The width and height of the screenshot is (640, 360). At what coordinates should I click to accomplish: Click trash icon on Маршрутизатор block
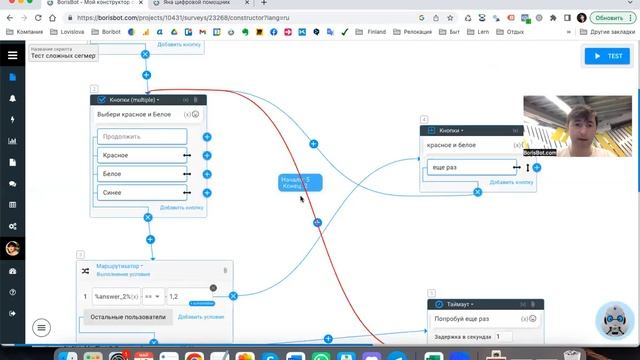(x=225, y=270)
